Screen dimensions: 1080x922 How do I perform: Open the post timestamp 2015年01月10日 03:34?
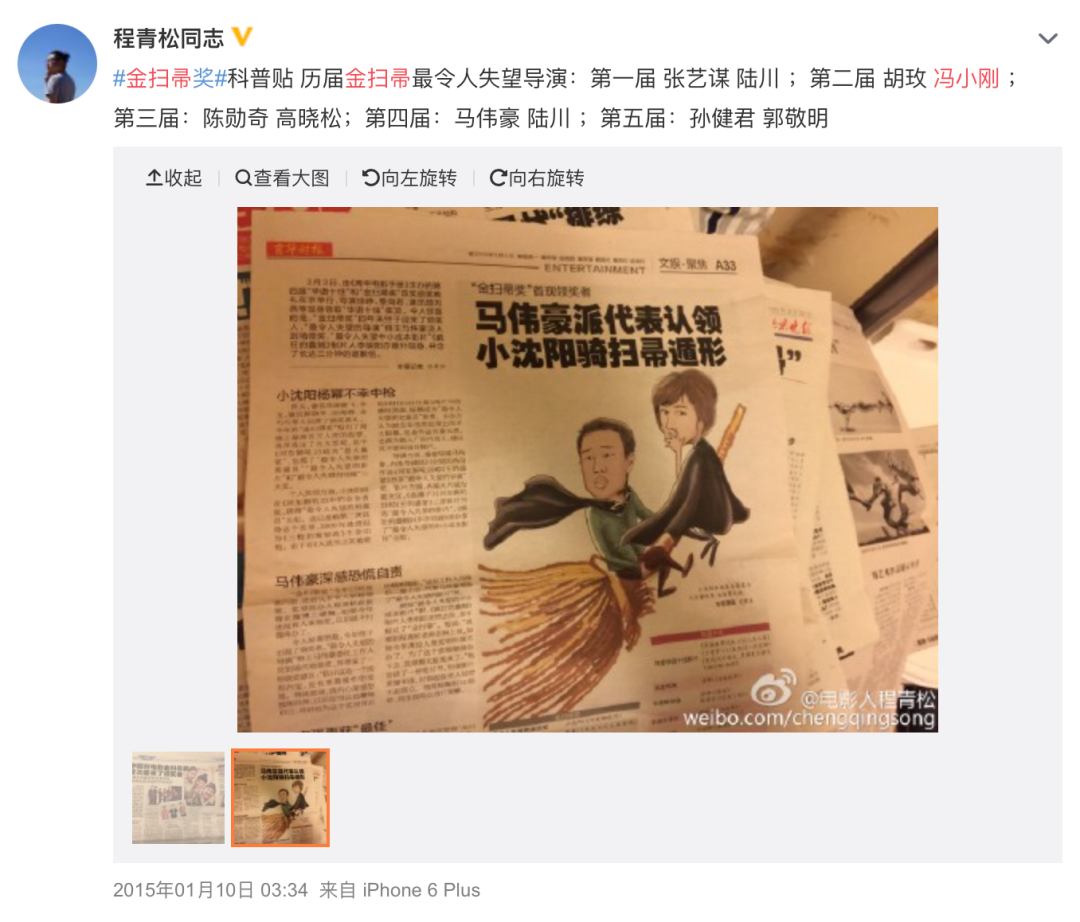point(210,890)
